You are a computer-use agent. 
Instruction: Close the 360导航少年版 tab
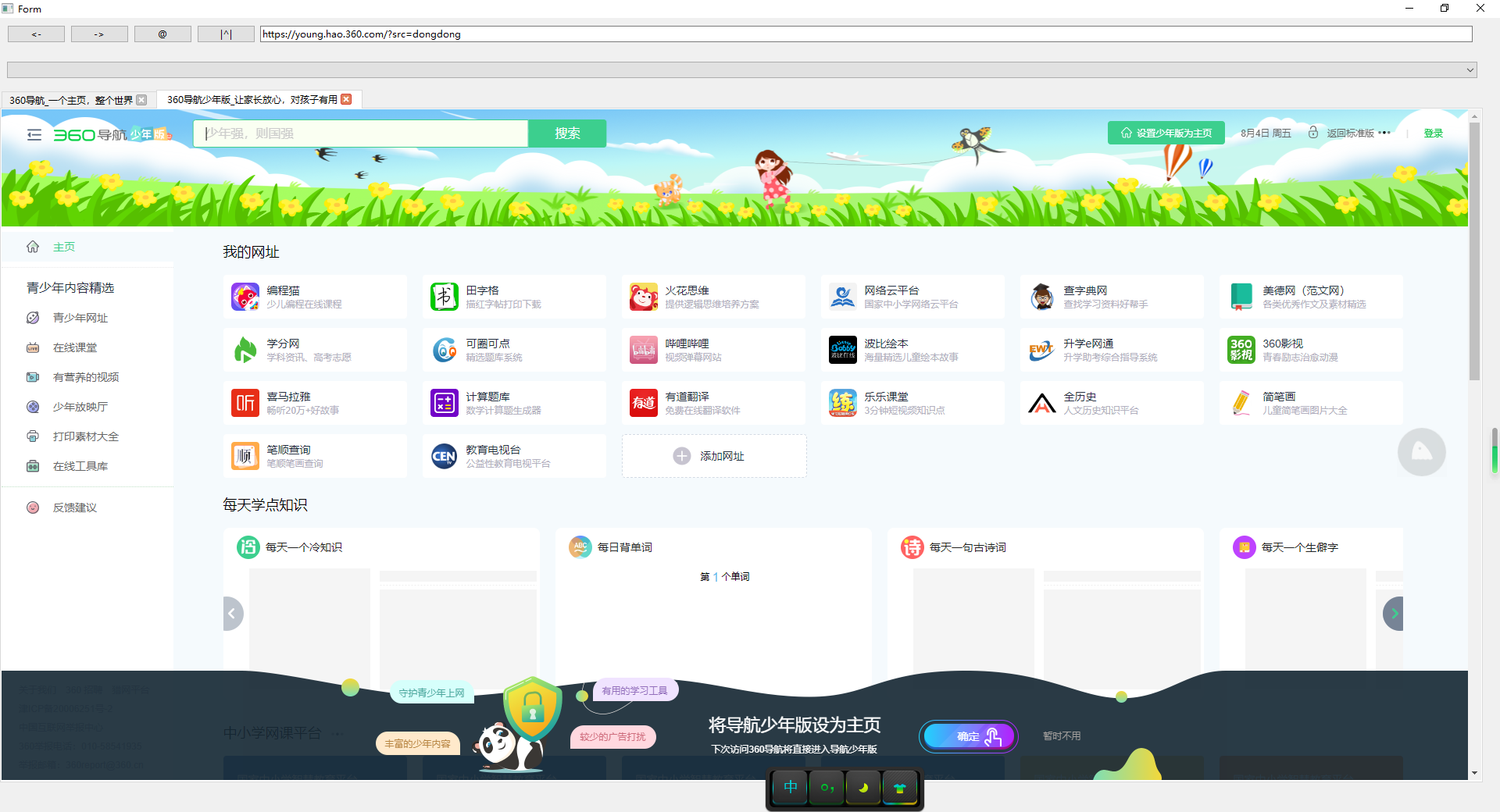346,99
